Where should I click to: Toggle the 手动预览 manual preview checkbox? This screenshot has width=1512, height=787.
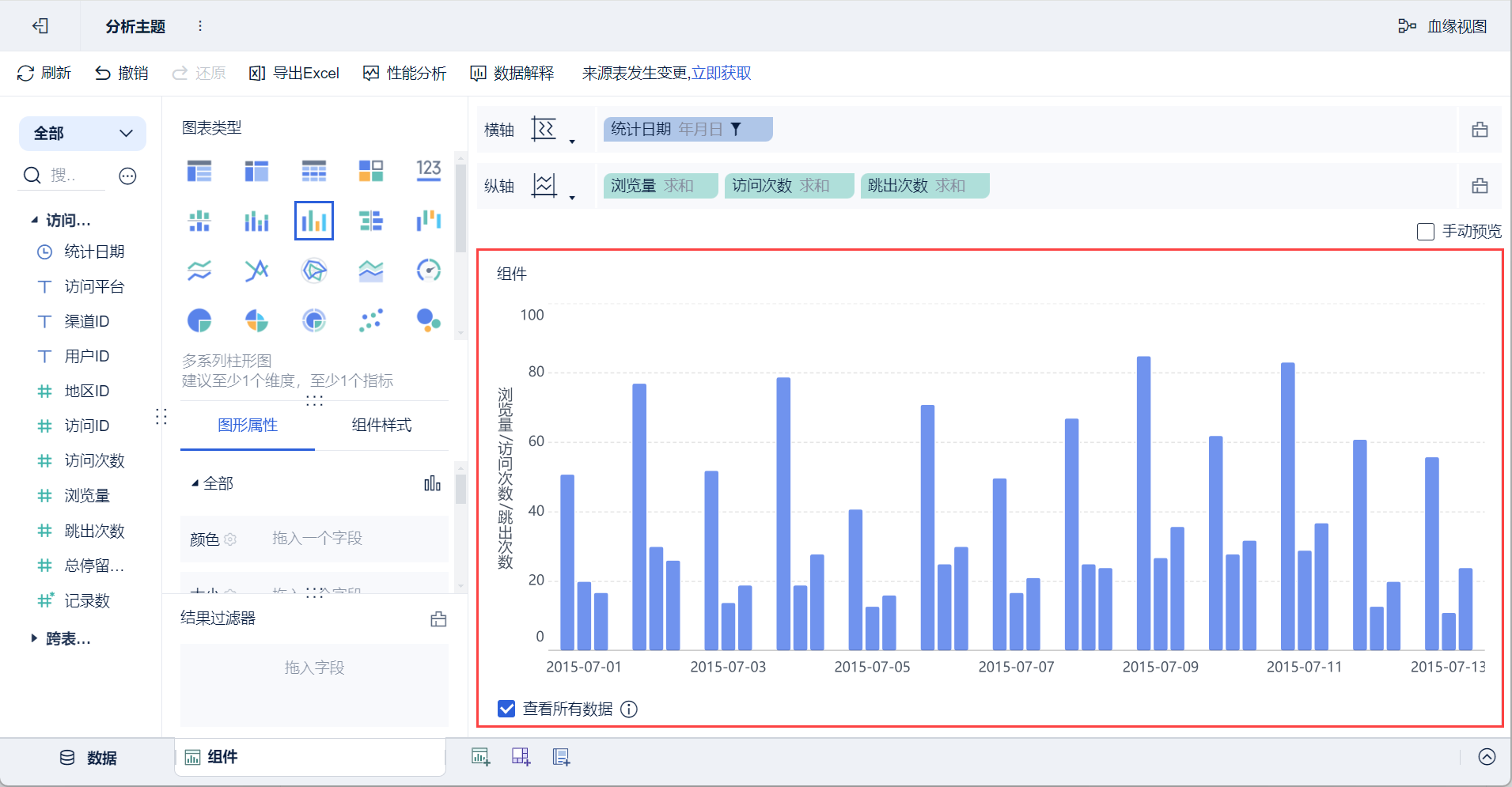click(1427, 231)
